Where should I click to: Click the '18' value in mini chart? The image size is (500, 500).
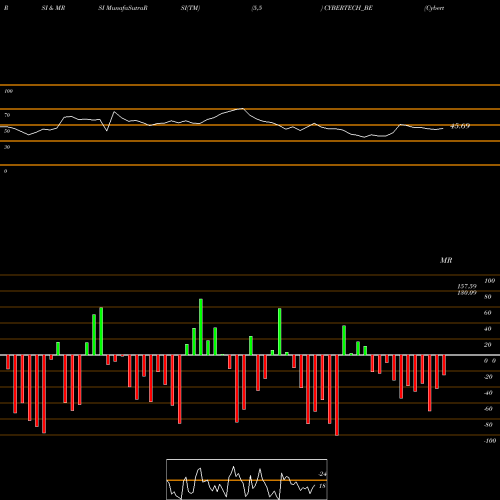click(322, 486)
